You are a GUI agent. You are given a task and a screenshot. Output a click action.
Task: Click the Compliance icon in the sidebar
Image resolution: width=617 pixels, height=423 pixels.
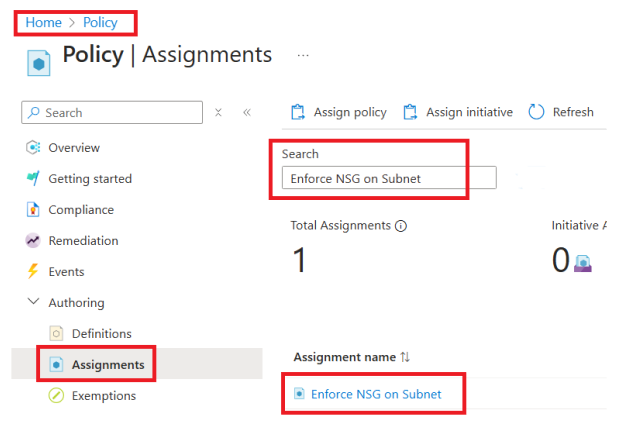tap(31, 210)
